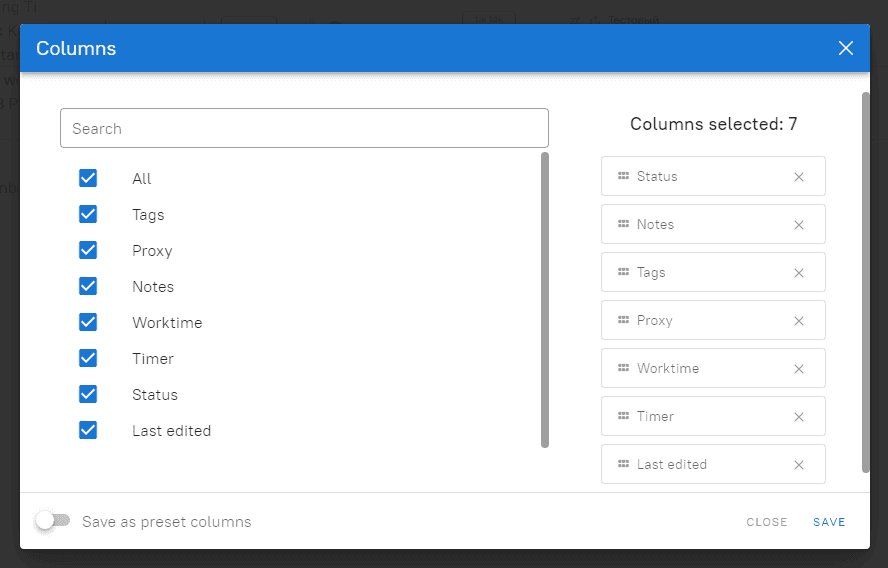
Task: Remove Status from selected columns
Action: click(798, 177)
